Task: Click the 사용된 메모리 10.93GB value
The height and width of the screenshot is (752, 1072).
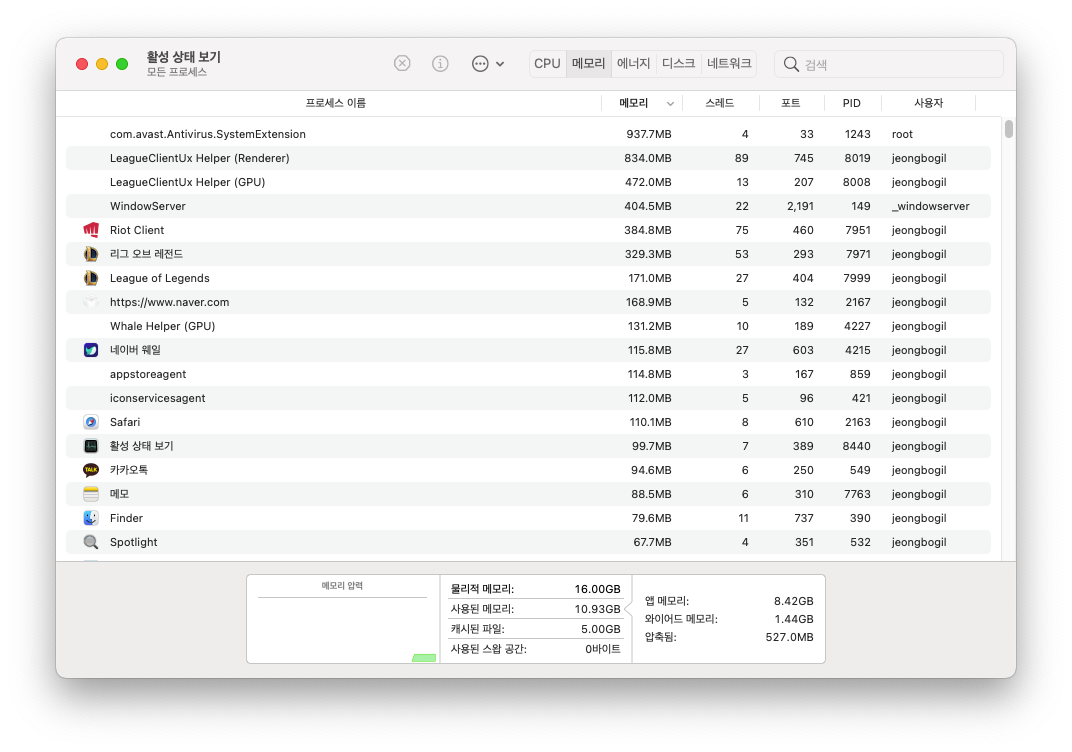Action: click(x=598, y=608)
